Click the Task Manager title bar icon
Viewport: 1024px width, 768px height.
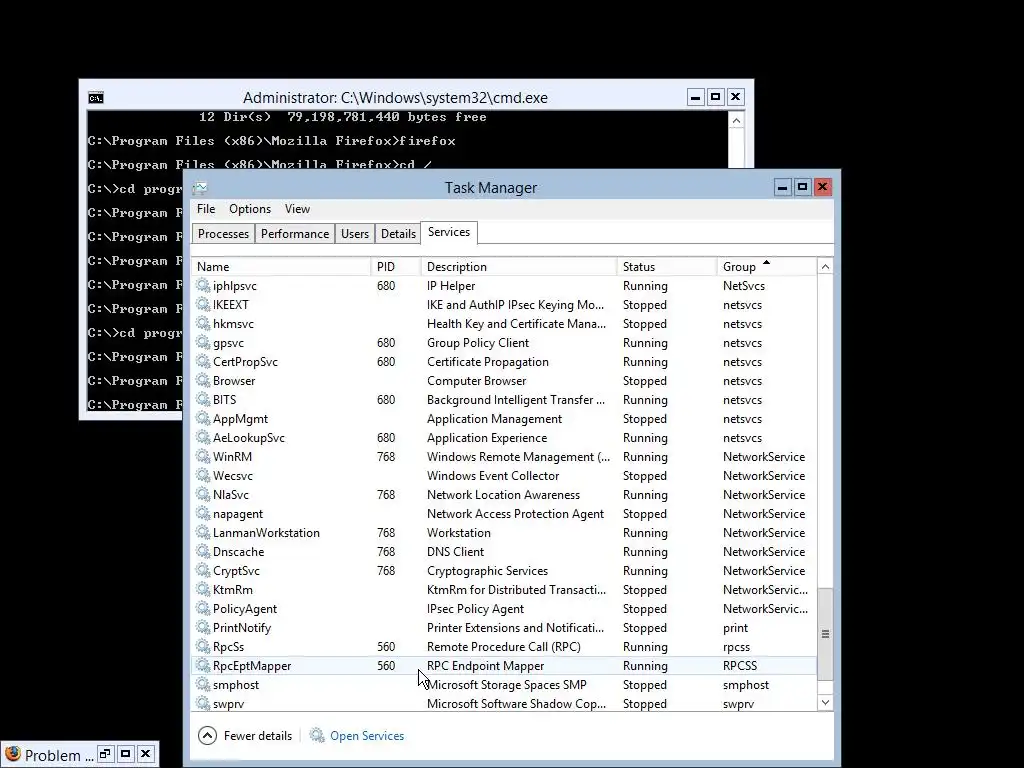coord(200,187)
